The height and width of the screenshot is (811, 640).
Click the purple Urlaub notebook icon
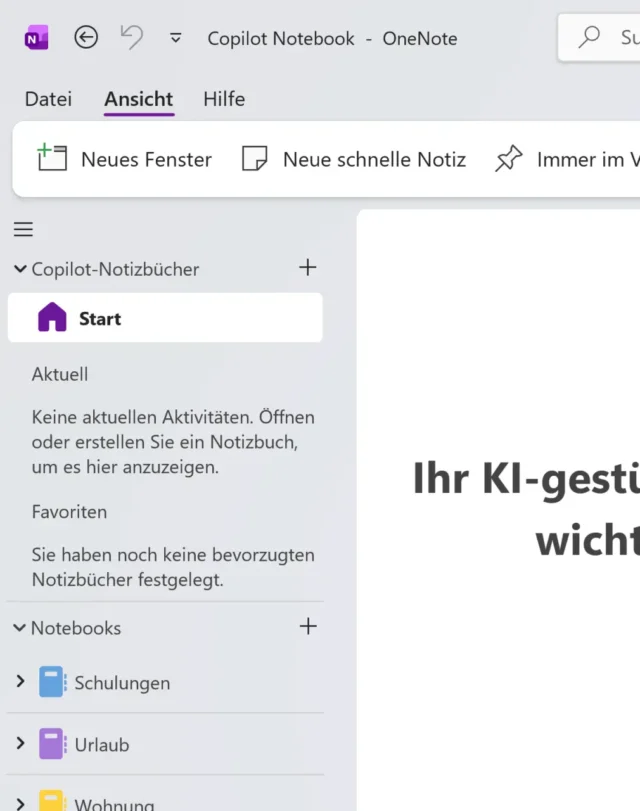[x=53, y=744]
